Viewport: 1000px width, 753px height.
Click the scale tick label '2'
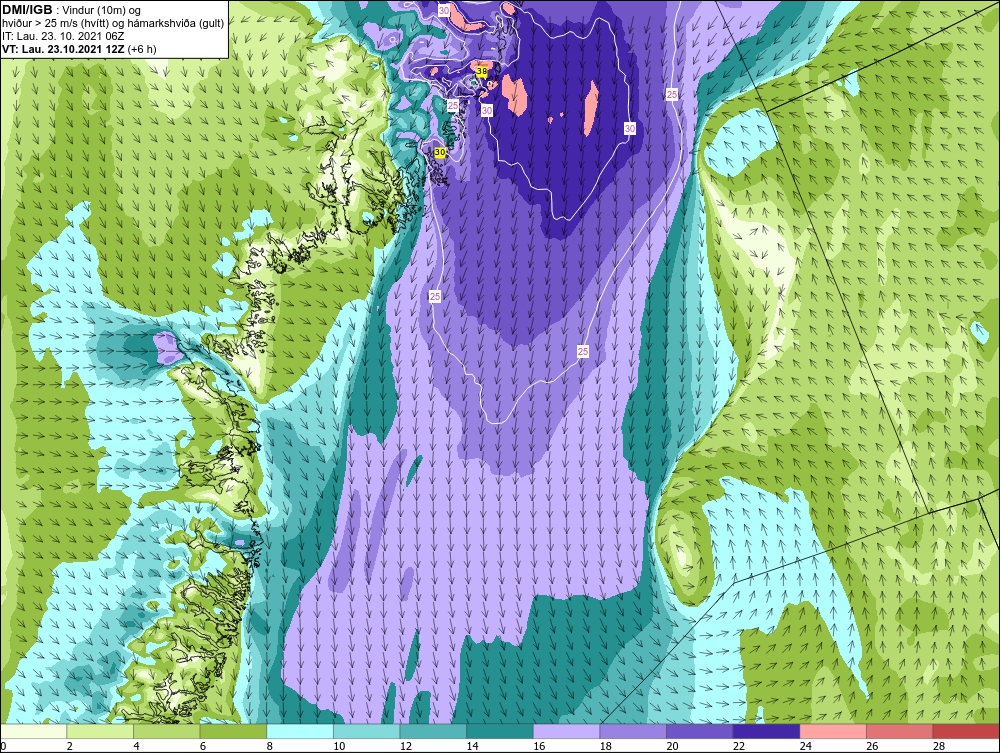69,746
